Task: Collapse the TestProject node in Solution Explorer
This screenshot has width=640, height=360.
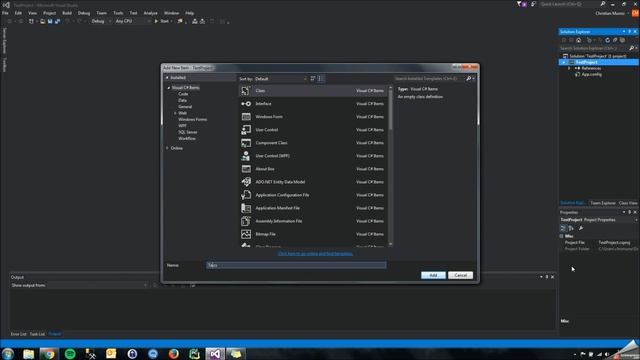Action: 564,62
